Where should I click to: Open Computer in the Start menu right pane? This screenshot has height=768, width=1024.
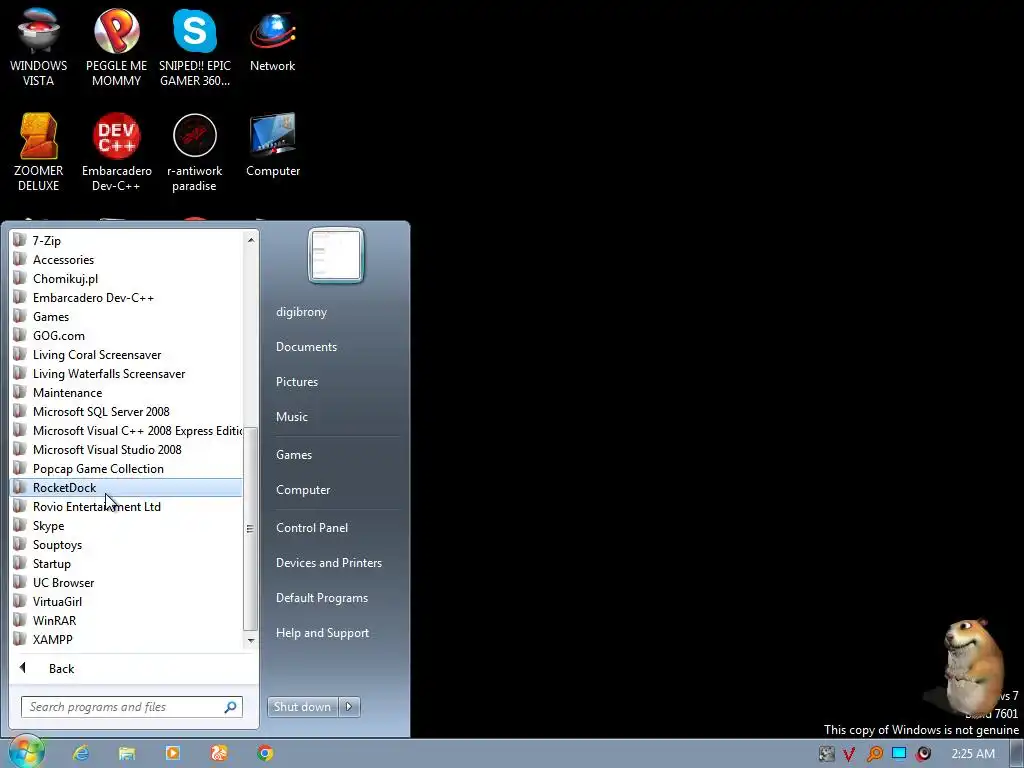[x=303, y=490]
